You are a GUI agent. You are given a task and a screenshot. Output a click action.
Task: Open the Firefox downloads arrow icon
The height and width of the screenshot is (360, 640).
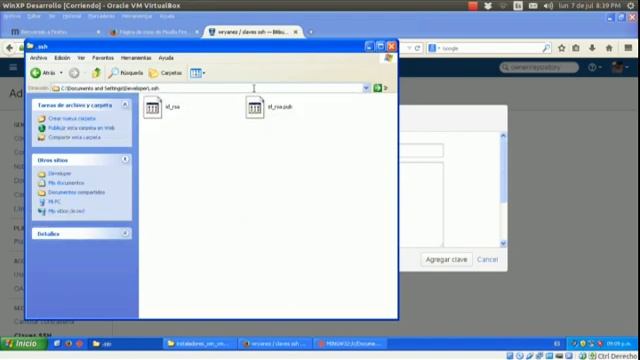point(592,48)
